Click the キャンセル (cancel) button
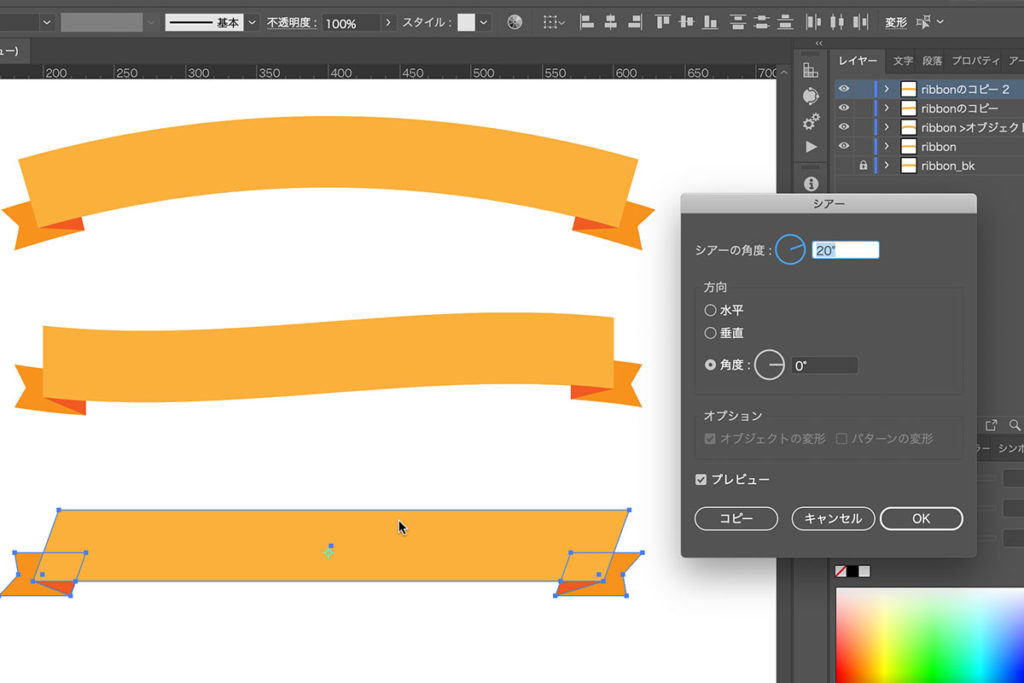Screen dimensions: 1024x683 [833, 519]
